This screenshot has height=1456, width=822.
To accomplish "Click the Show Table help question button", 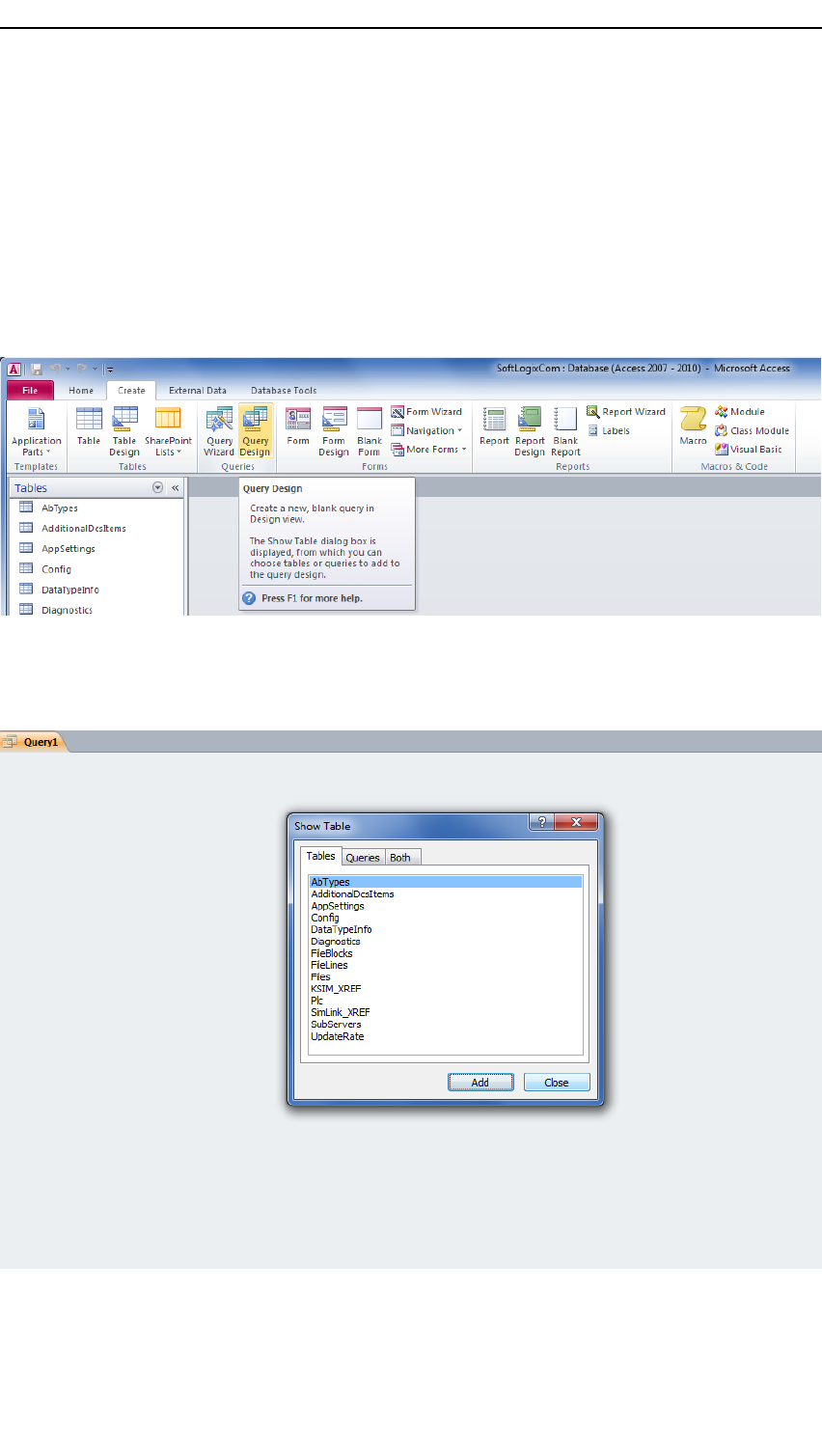I will [x=541, y=822].
